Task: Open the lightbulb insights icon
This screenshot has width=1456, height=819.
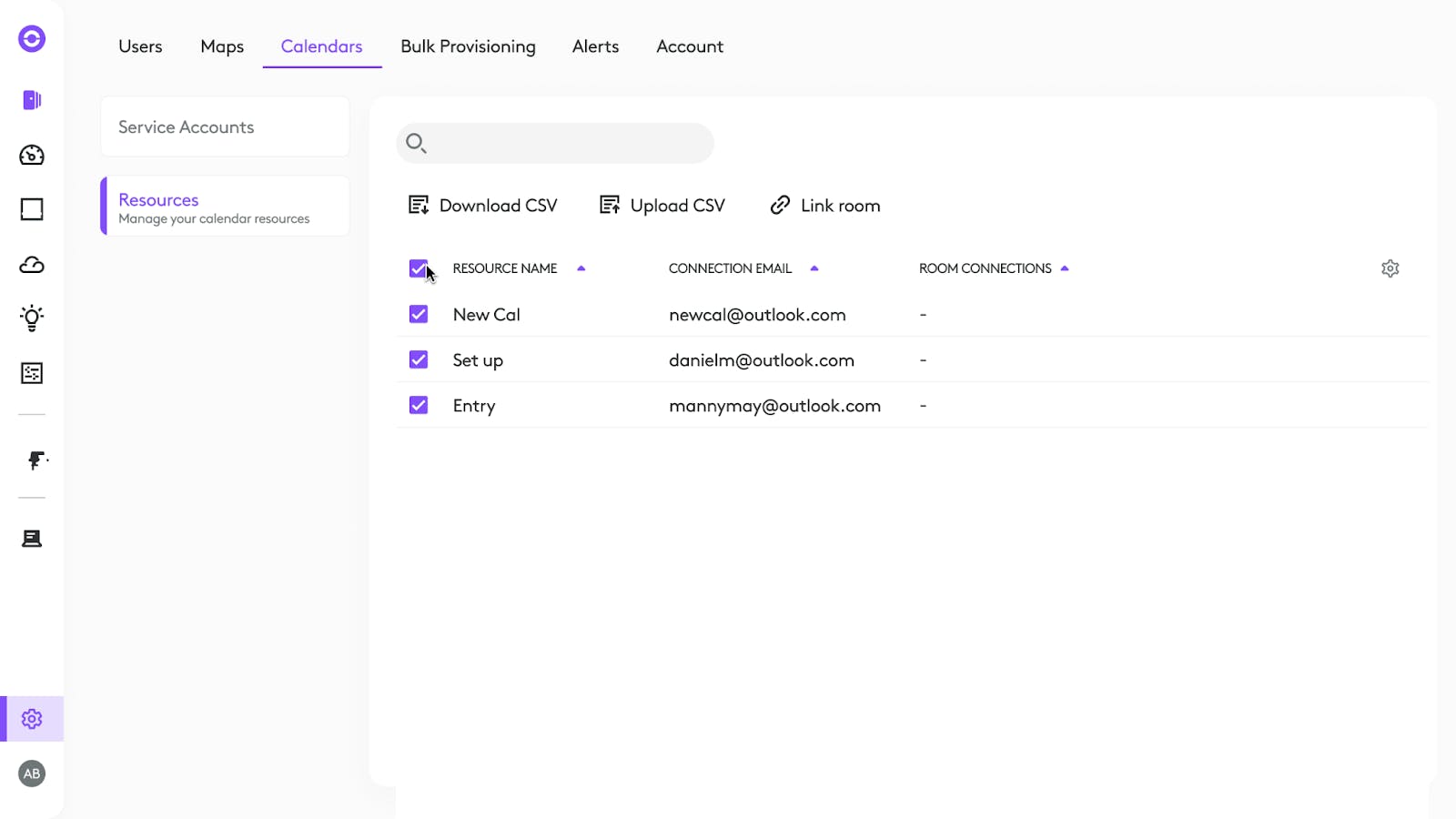Action: point(32,318)
